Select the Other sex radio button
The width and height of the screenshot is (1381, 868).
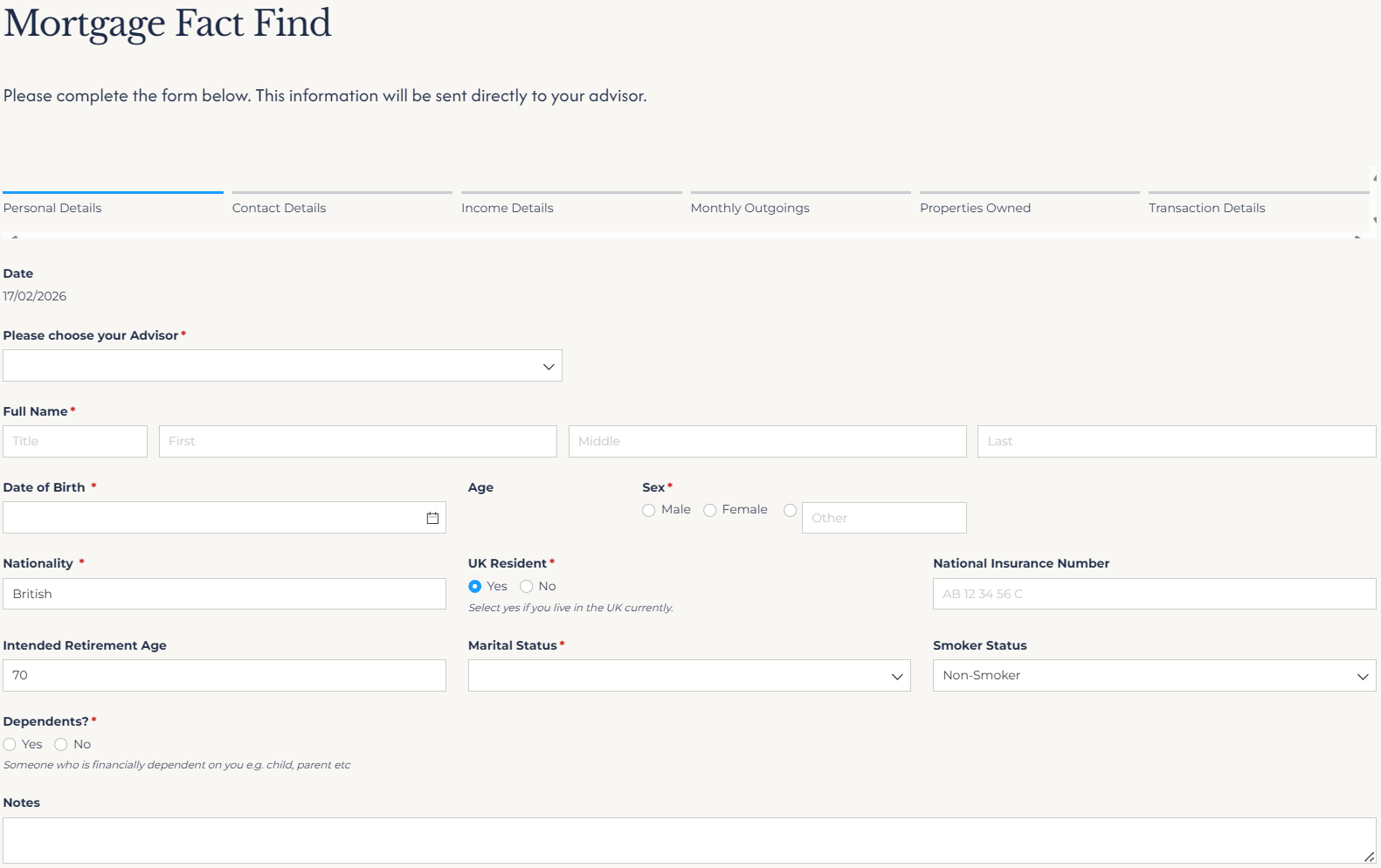tap(790, 510)
